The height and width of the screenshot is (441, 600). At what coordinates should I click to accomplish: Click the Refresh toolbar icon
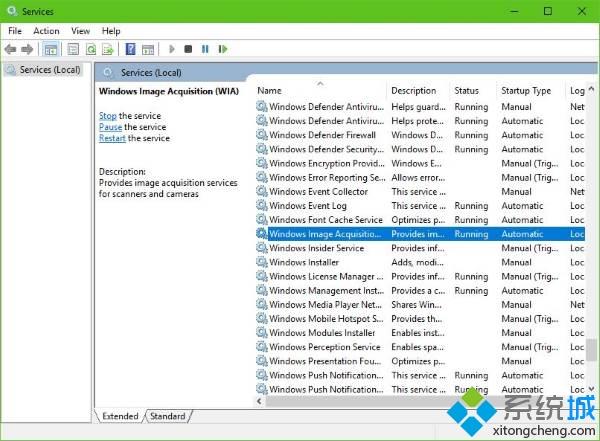[91, 49]
